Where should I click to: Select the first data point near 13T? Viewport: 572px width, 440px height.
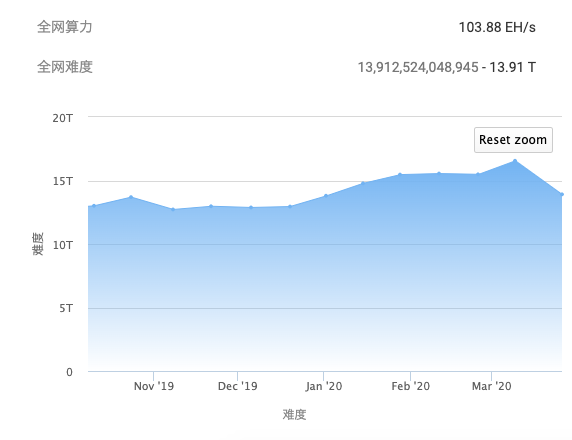94,206
